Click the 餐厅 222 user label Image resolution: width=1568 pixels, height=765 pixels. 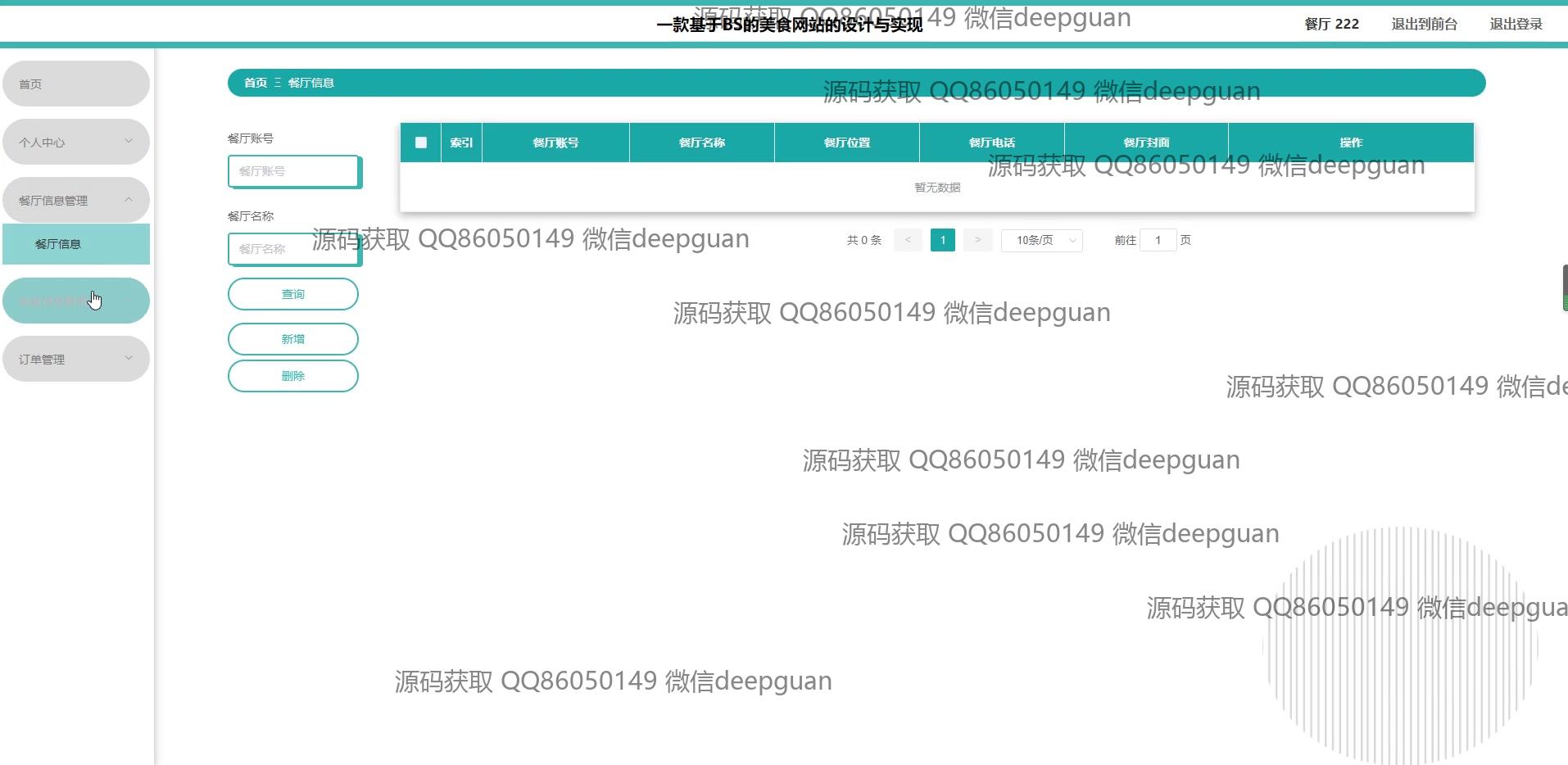pos(1331,24)
